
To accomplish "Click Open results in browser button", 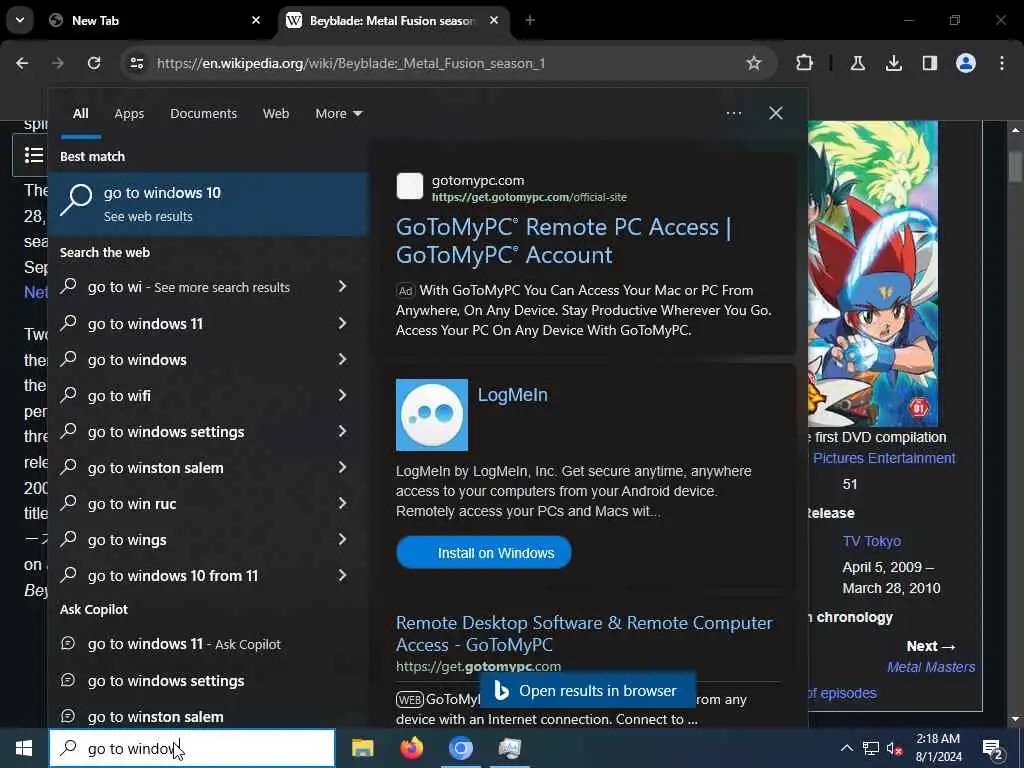I will click(x=588, y=690).
